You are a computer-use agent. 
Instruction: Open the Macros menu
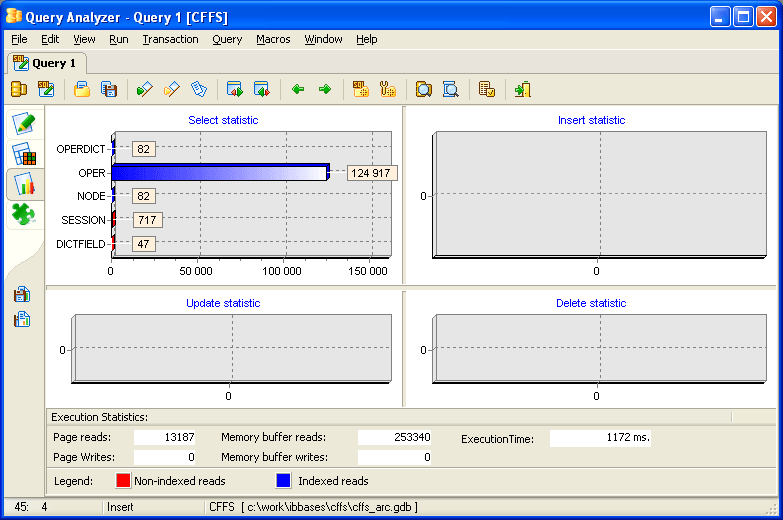273,39
